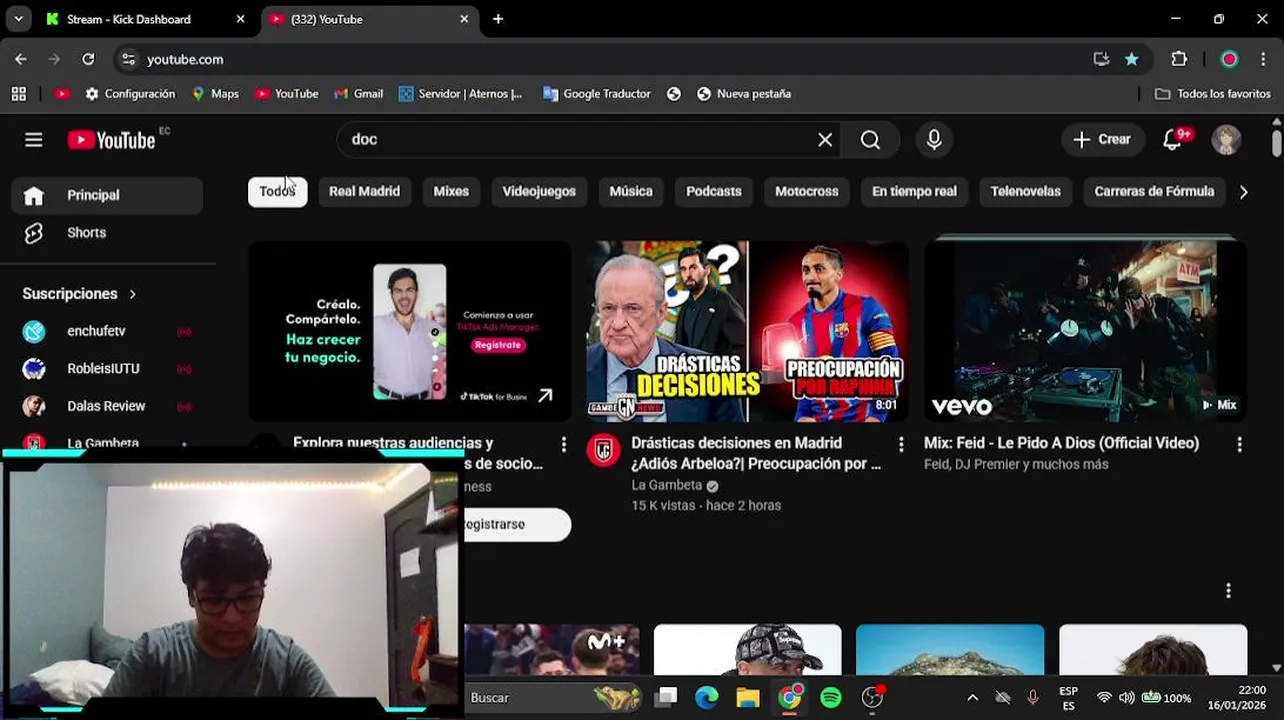Open the Configuración bookmark

coord(130,94)
